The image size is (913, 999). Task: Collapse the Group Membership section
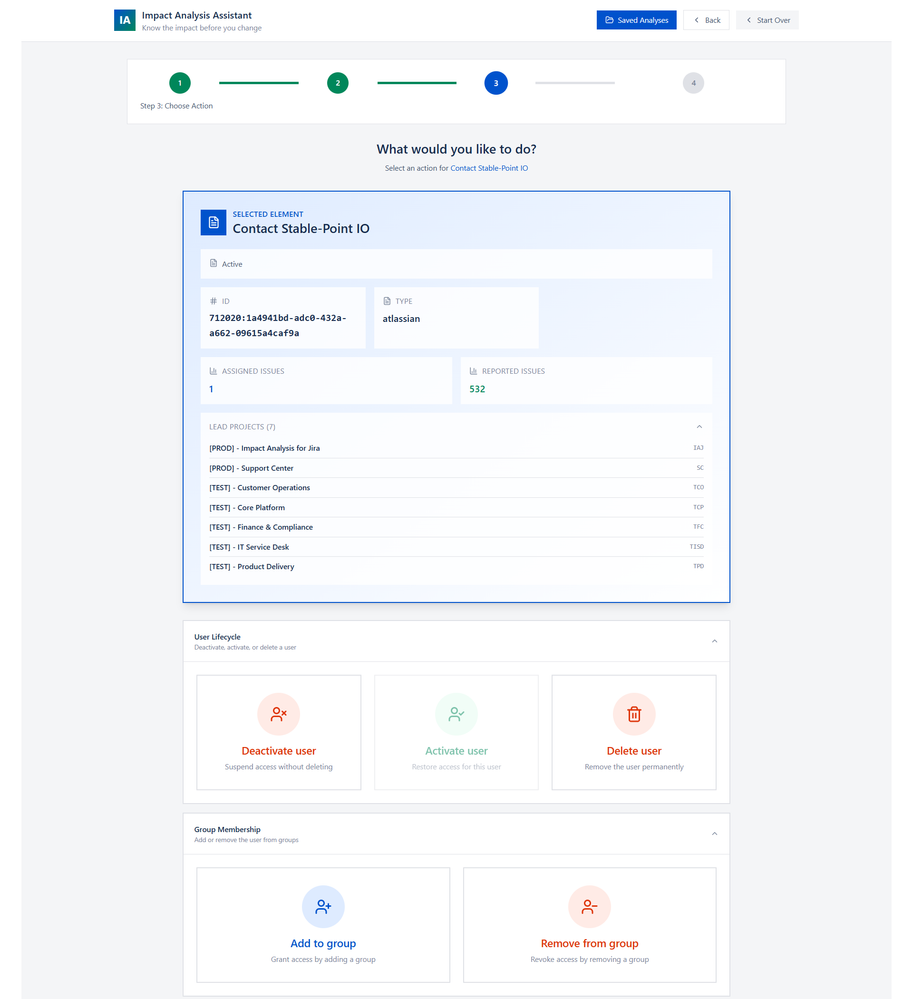714,832
